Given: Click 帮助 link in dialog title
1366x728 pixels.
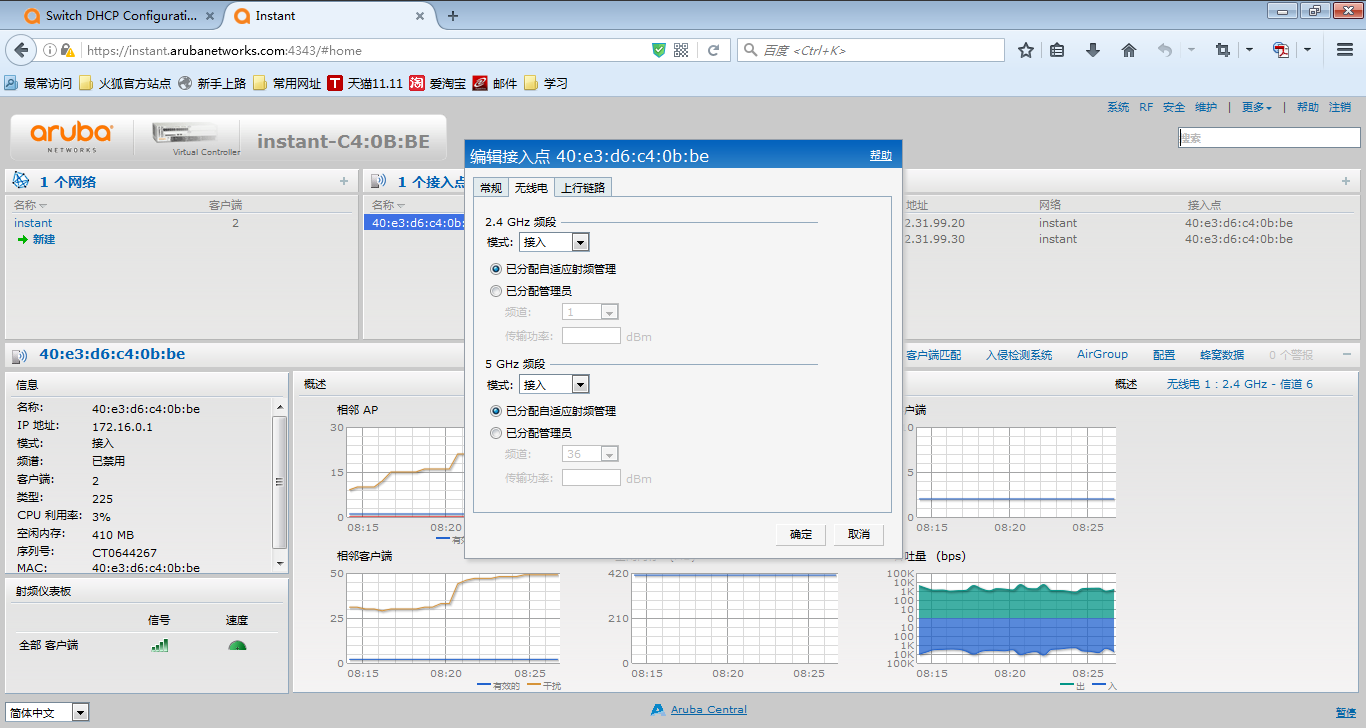Looking at the screenshot, I should (881, 156).
